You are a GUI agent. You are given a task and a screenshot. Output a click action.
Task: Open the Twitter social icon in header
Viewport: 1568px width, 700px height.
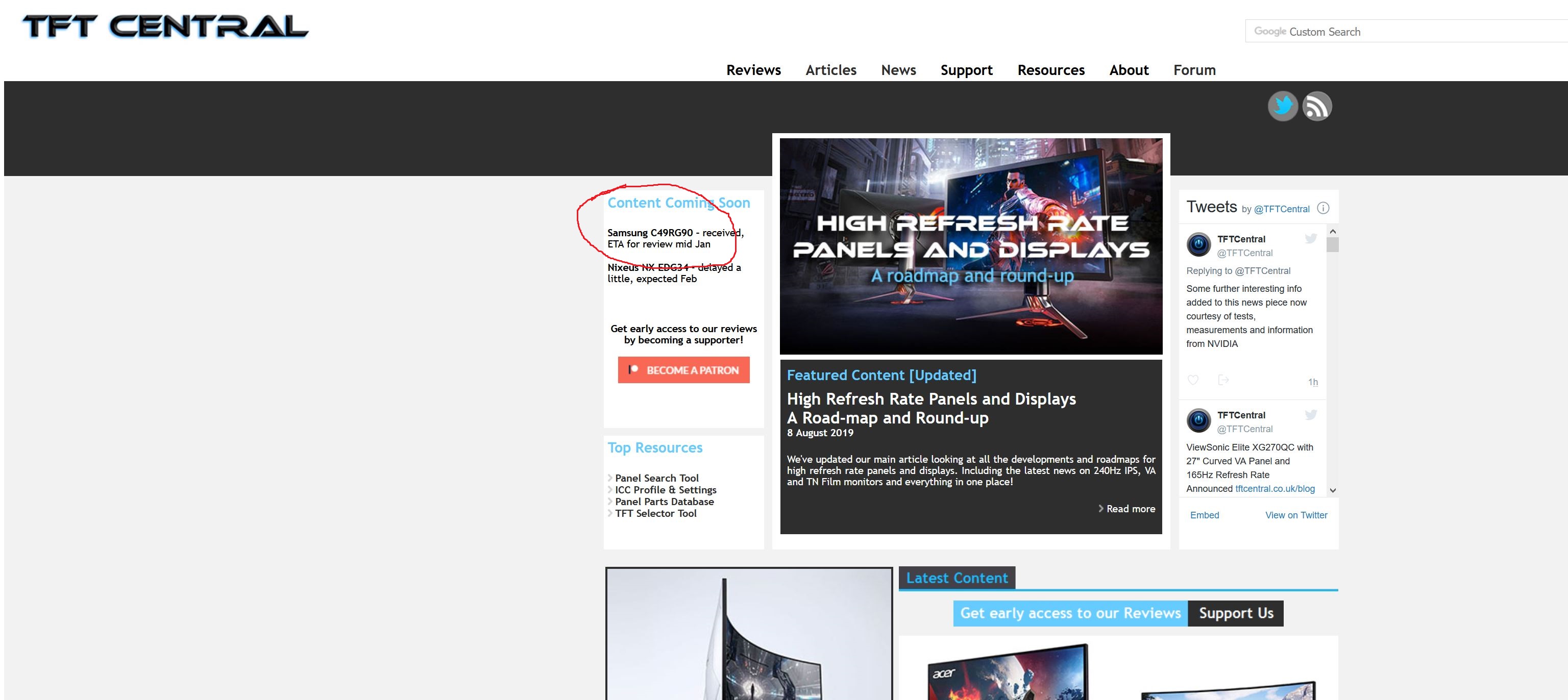[x=1283, y=107]
